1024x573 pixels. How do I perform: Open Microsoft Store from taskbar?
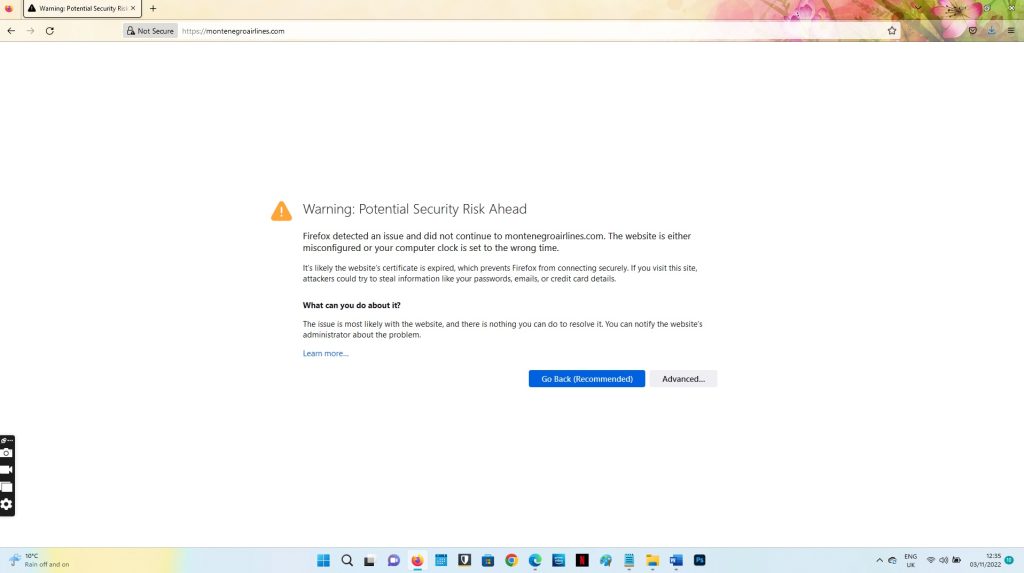point(488,561)
